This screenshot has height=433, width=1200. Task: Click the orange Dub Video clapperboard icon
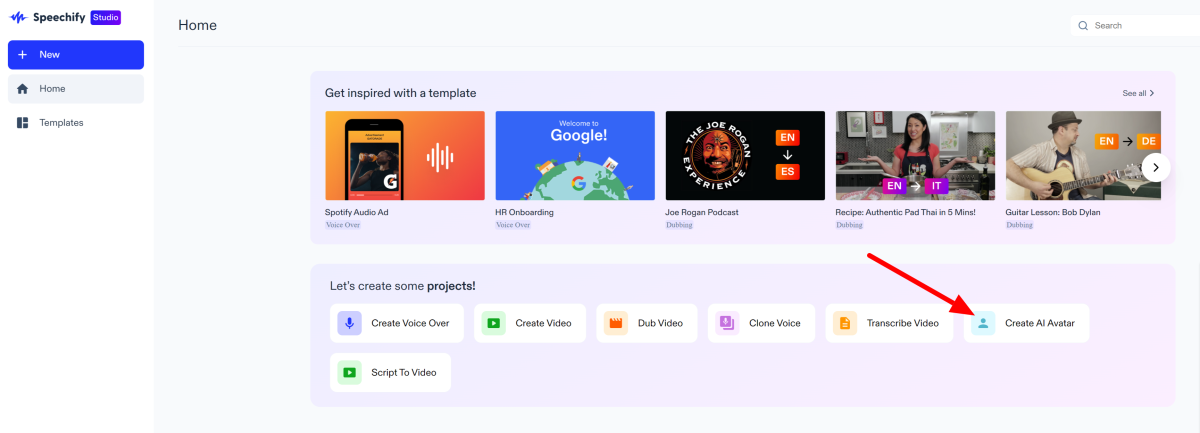coord(616,323)
